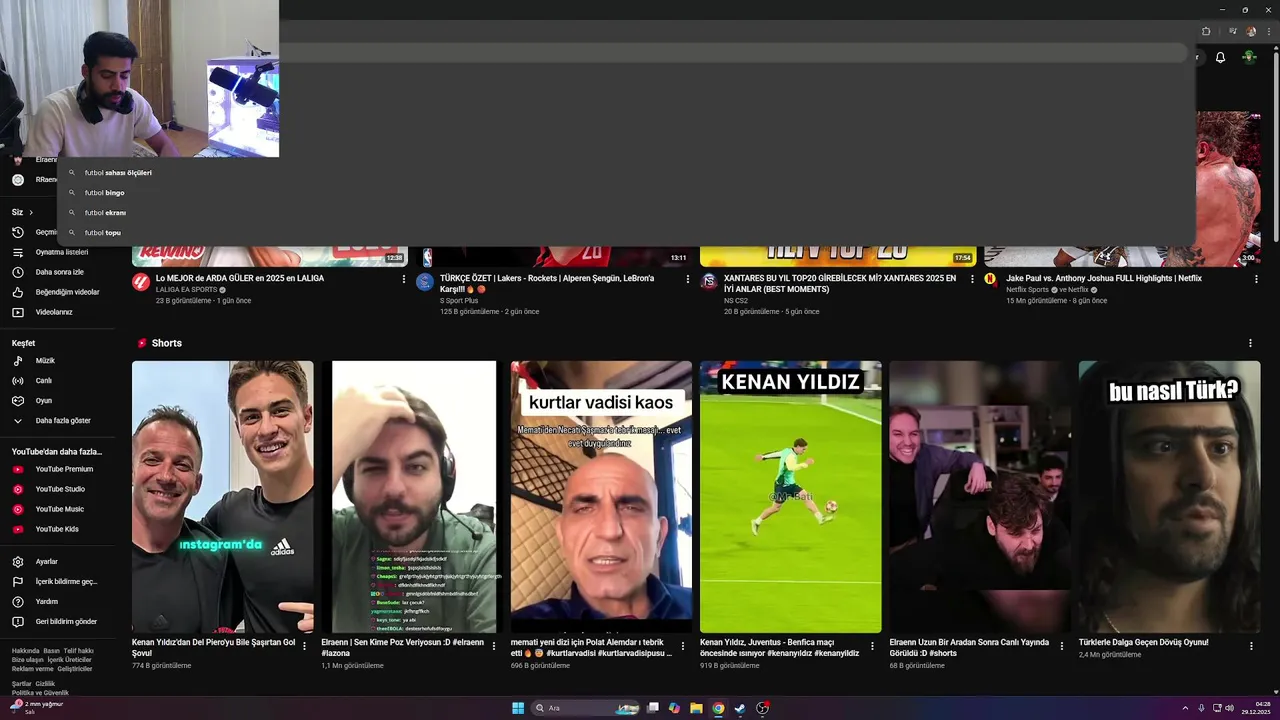Open Geçmiş history icon in sidebar

tap(17, 232)
